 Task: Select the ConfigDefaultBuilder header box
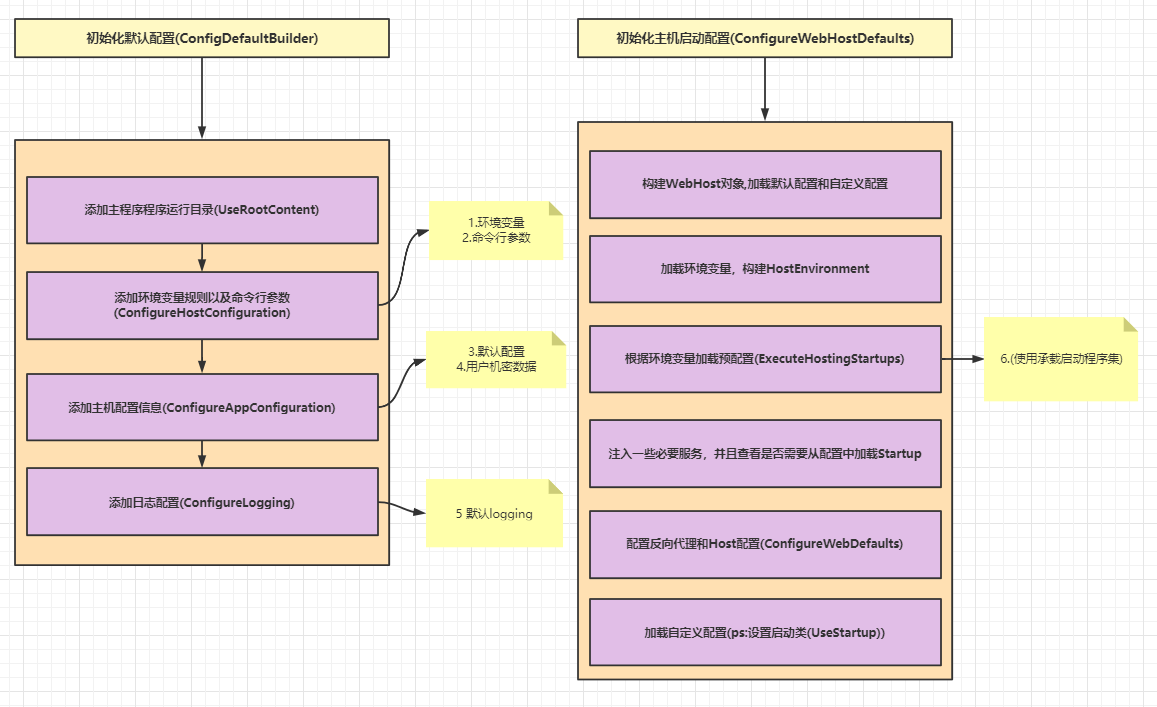(x=201, y=38)
